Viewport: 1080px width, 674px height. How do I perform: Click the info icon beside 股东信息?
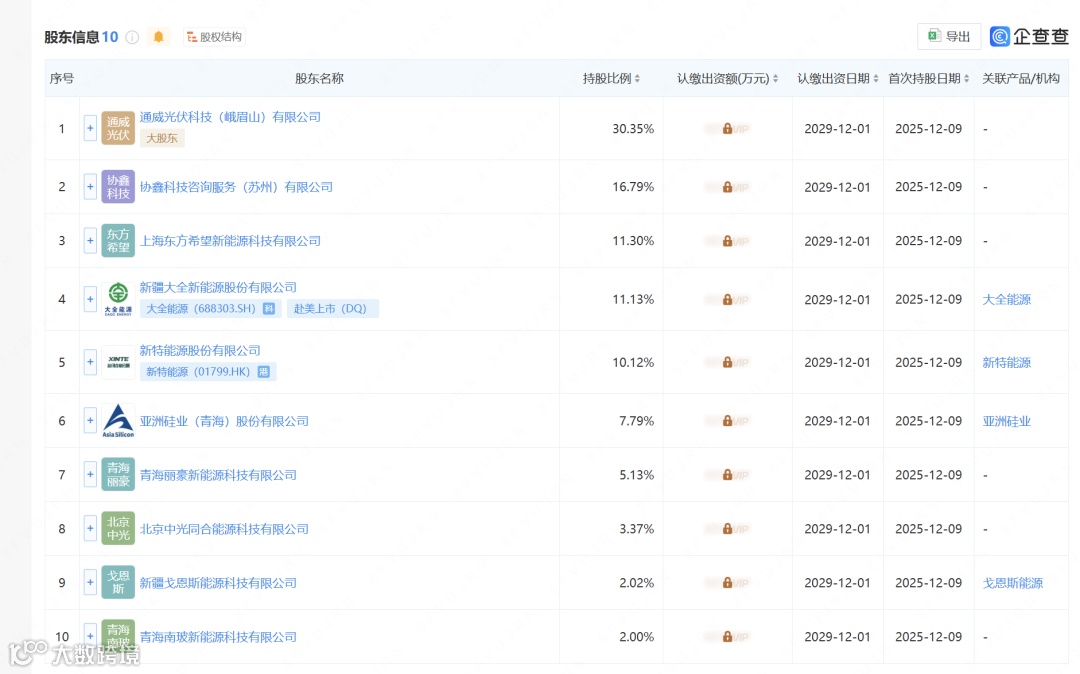(x=132, y=37)
